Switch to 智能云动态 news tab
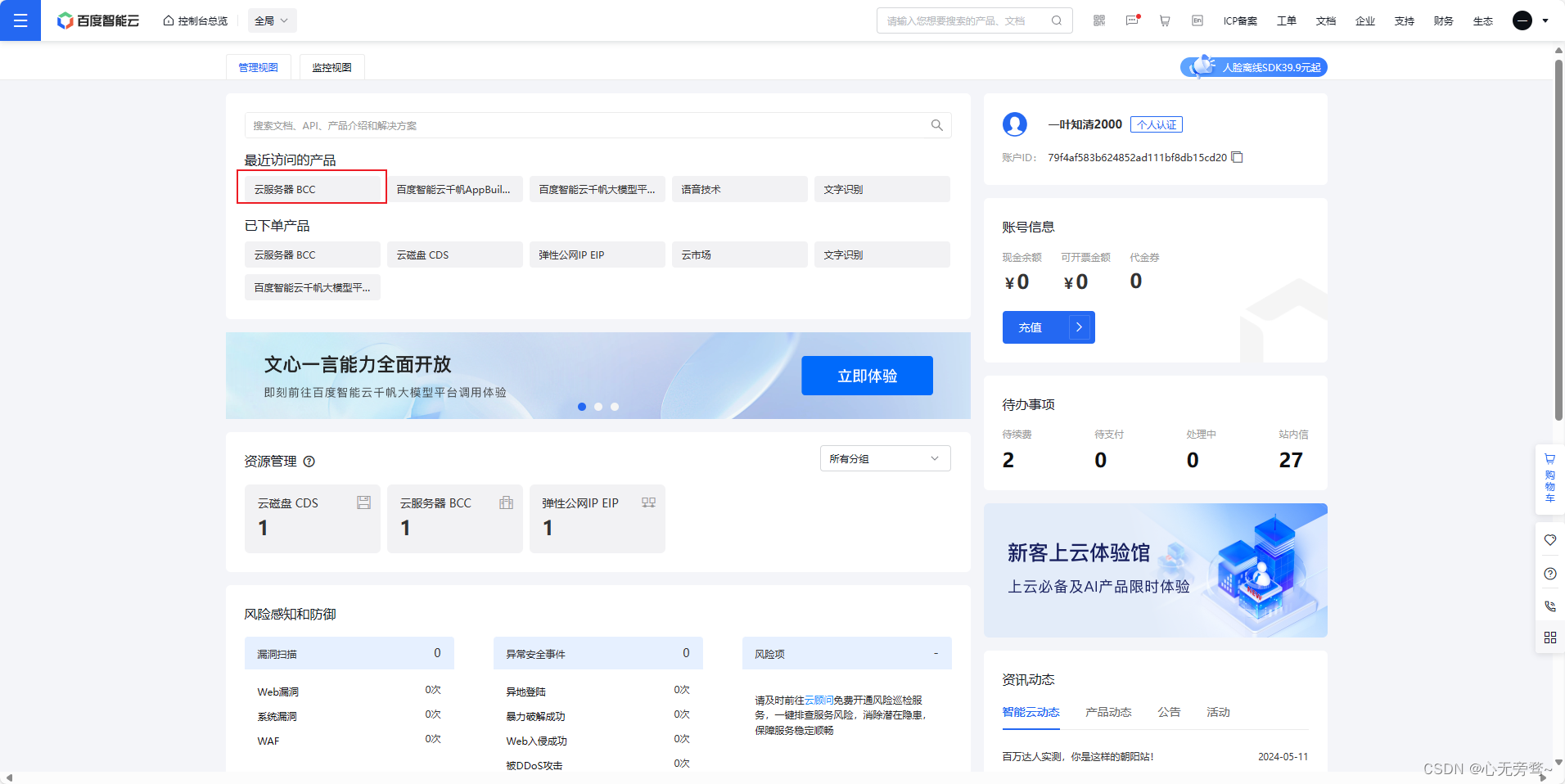The height and width of the screenshot is (784, 1565). pyautogui.click(x=1031, y=712)
